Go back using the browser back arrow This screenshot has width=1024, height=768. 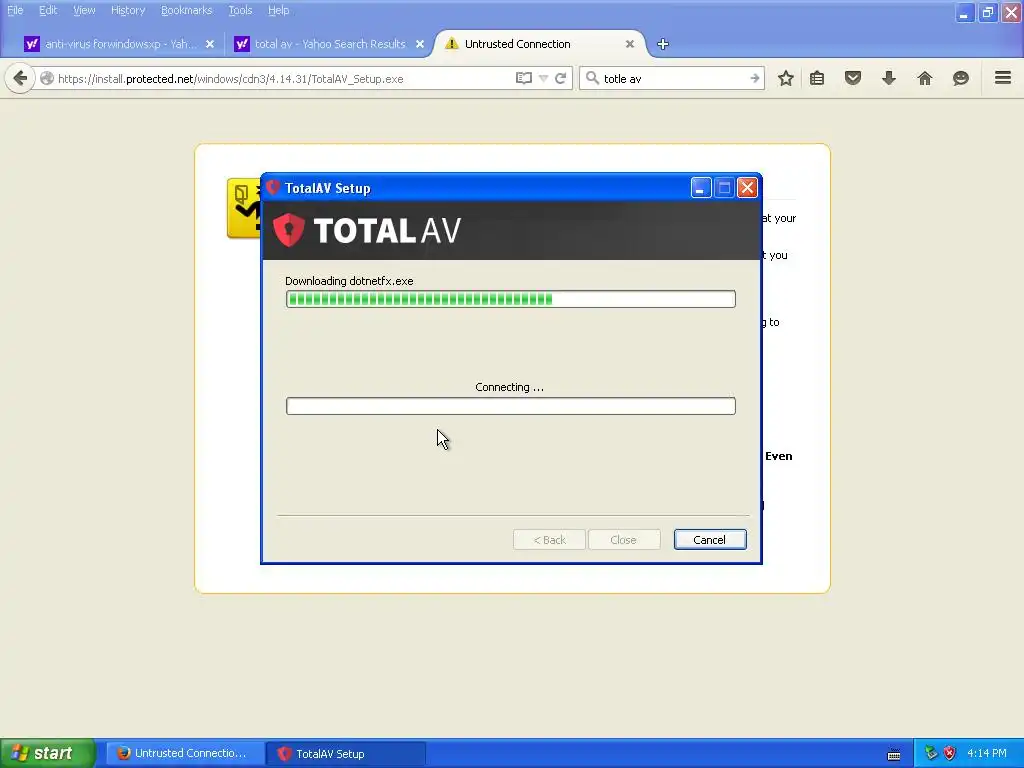pos(20,79)
